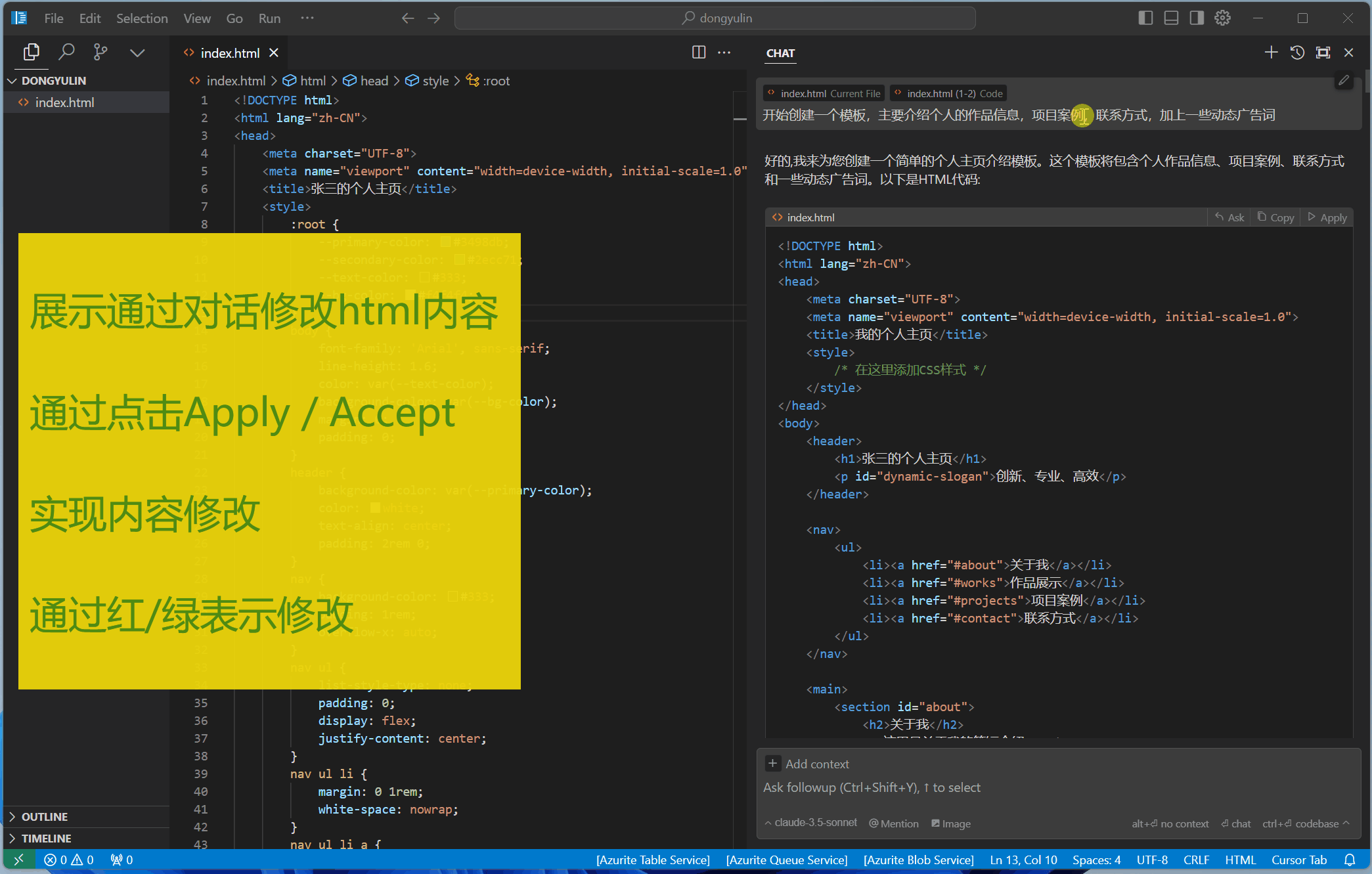Expand the OUTLINE section
The height and width of the screenshot is (874, 1372).
click(44, 816)
